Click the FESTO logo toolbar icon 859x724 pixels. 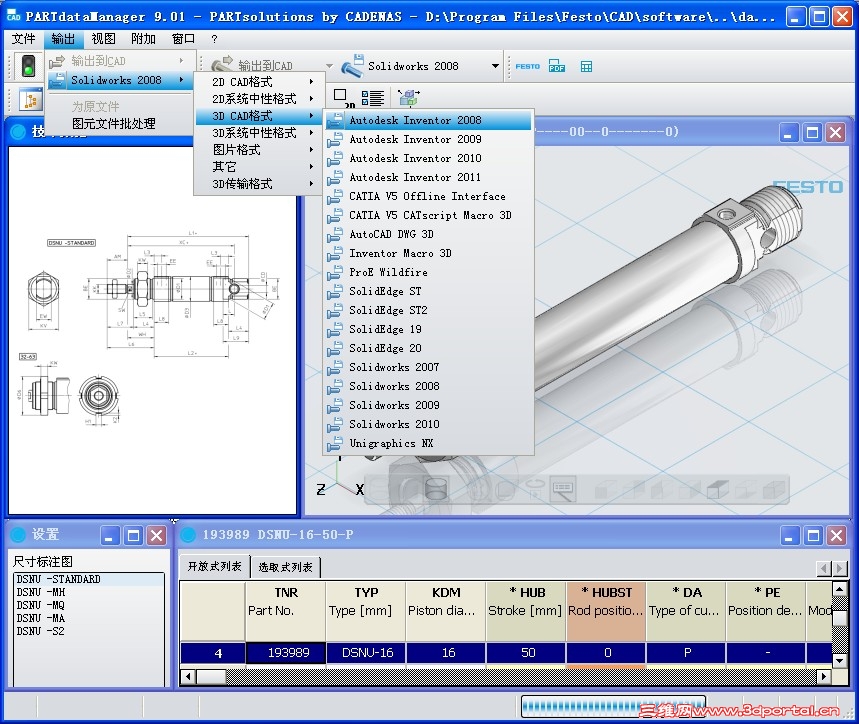(x=527, y=66)
